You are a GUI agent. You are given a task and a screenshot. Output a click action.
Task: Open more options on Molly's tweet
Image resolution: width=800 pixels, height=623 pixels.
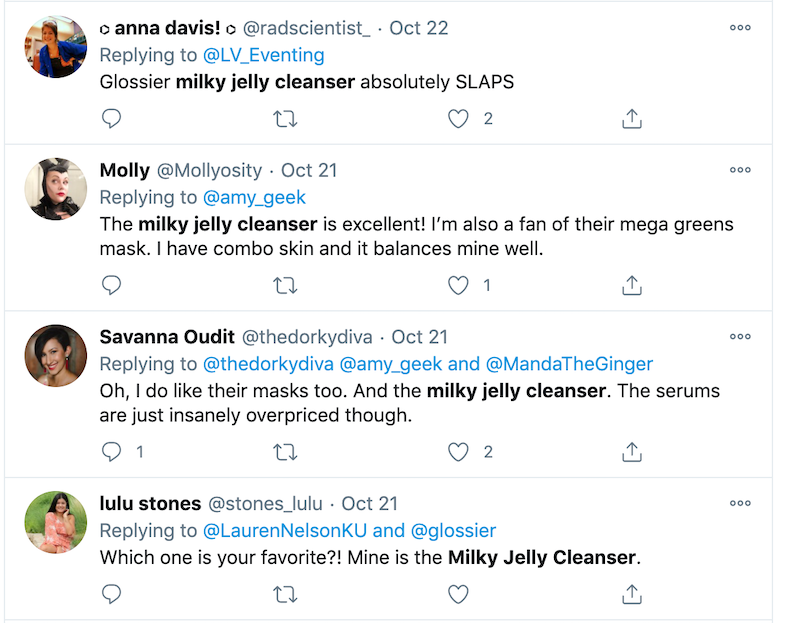click(x=740, y=171)
